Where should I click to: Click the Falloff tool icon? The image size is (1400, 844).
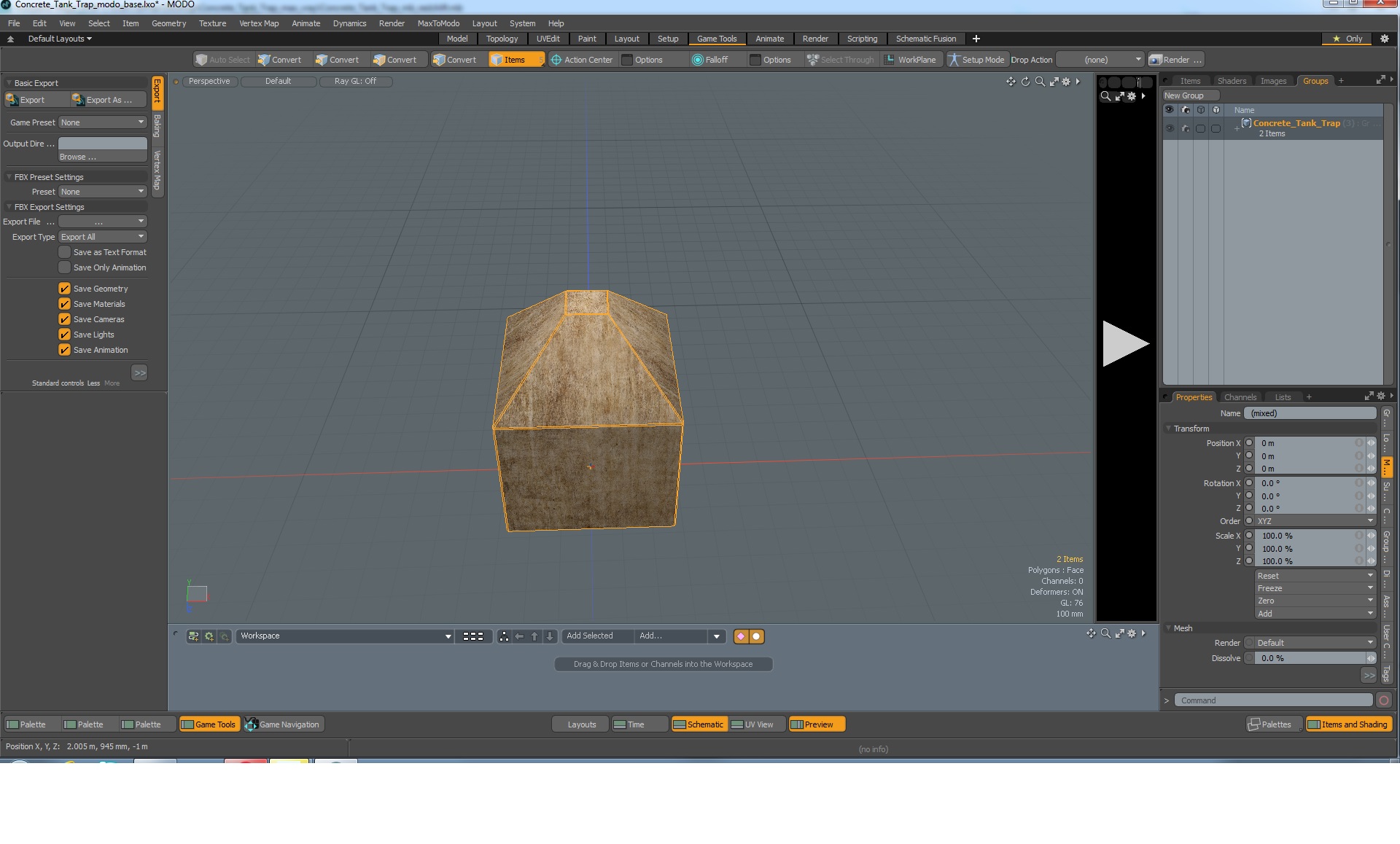pyautogui.click(x=697, y=60)
